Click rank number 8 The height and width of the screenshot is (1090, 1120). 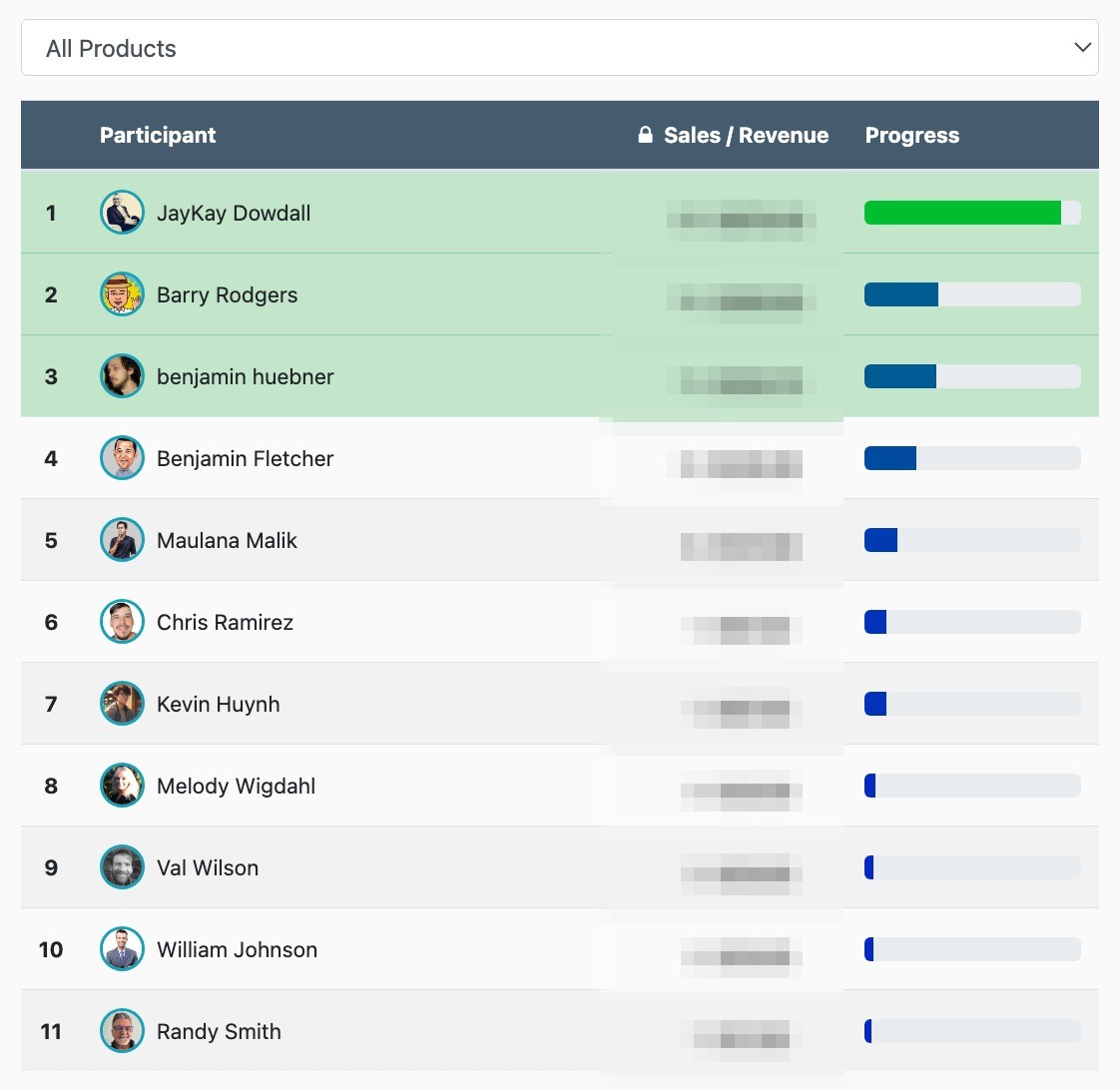click(51, 786)
